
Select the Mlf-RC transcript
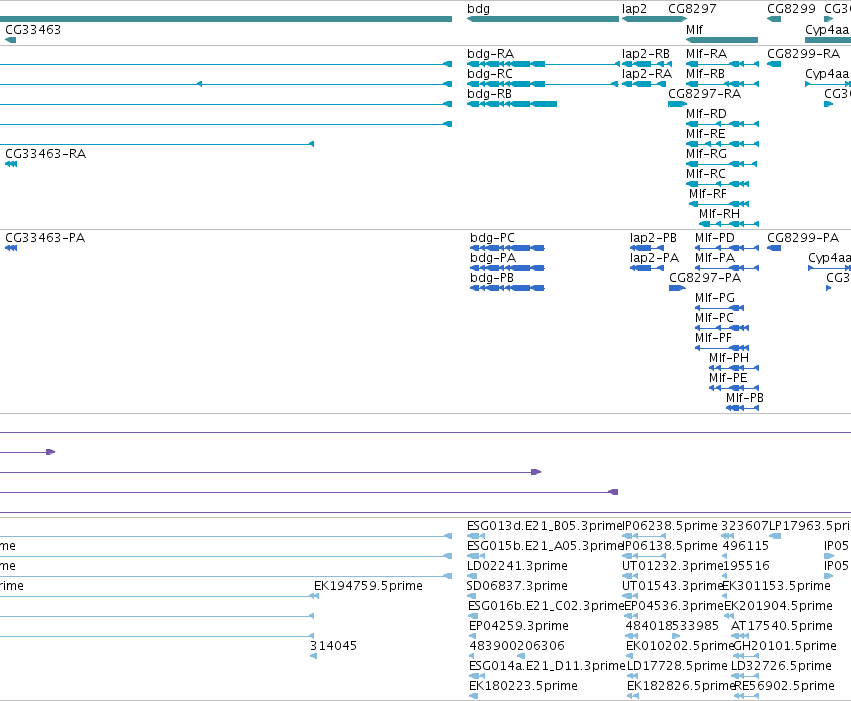point(706,174)
